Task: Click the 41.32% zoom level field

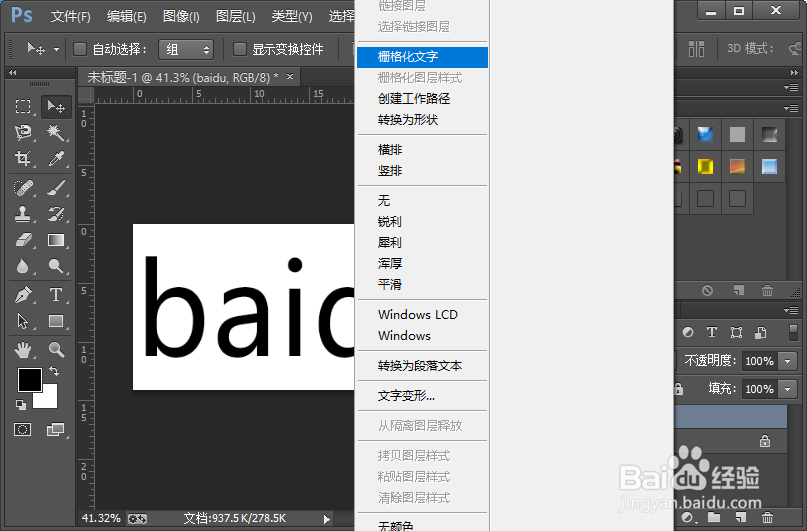Action: tap(101, 518)
